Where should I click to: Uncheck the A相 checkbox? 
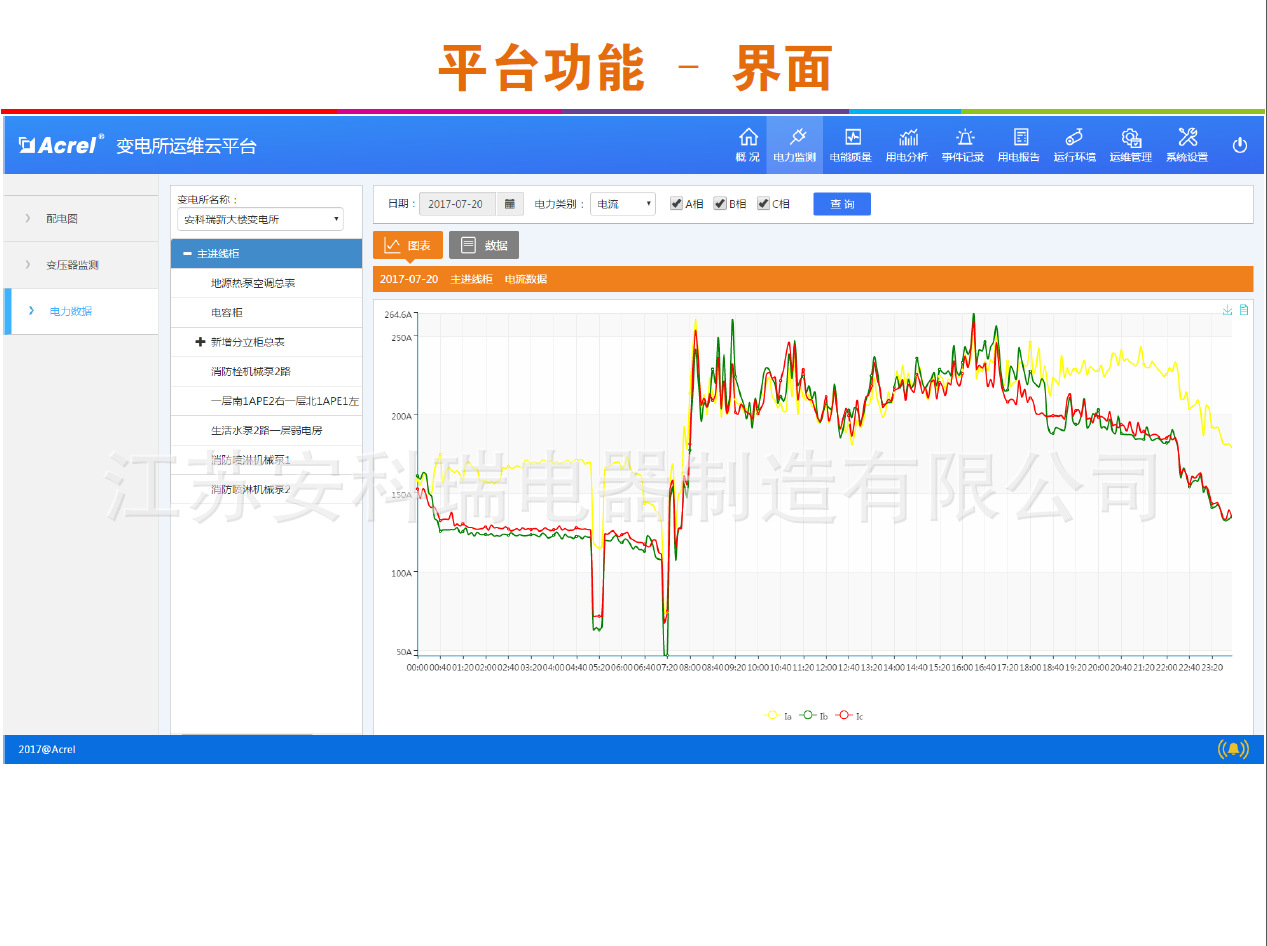pos(676,204)
